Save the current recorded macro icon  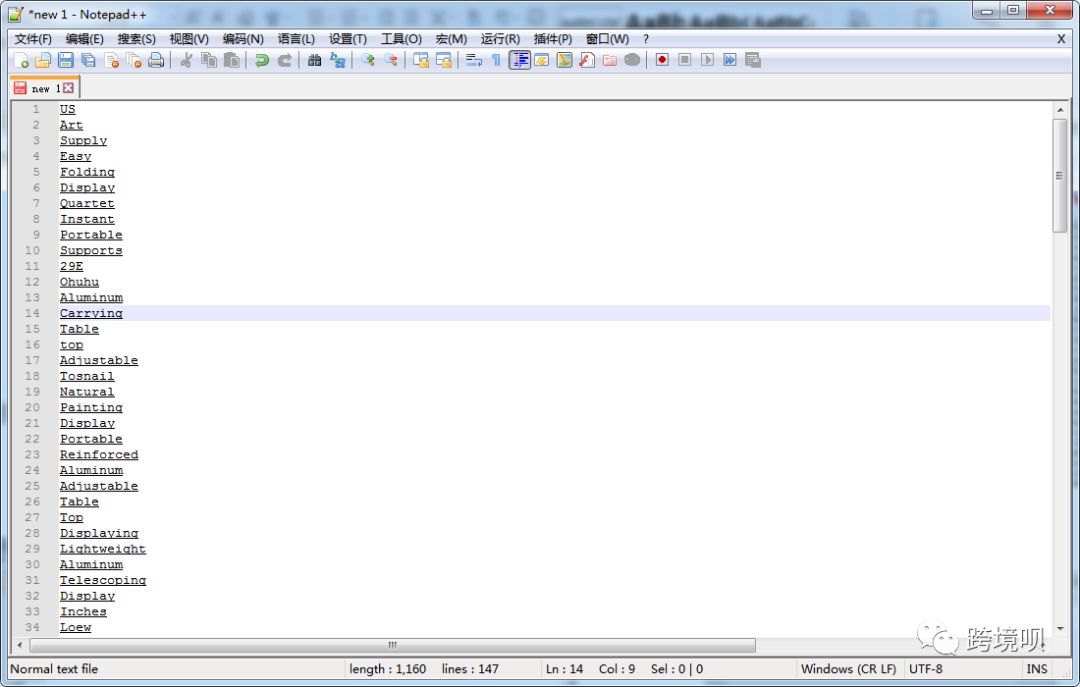[x=753, y=61]
